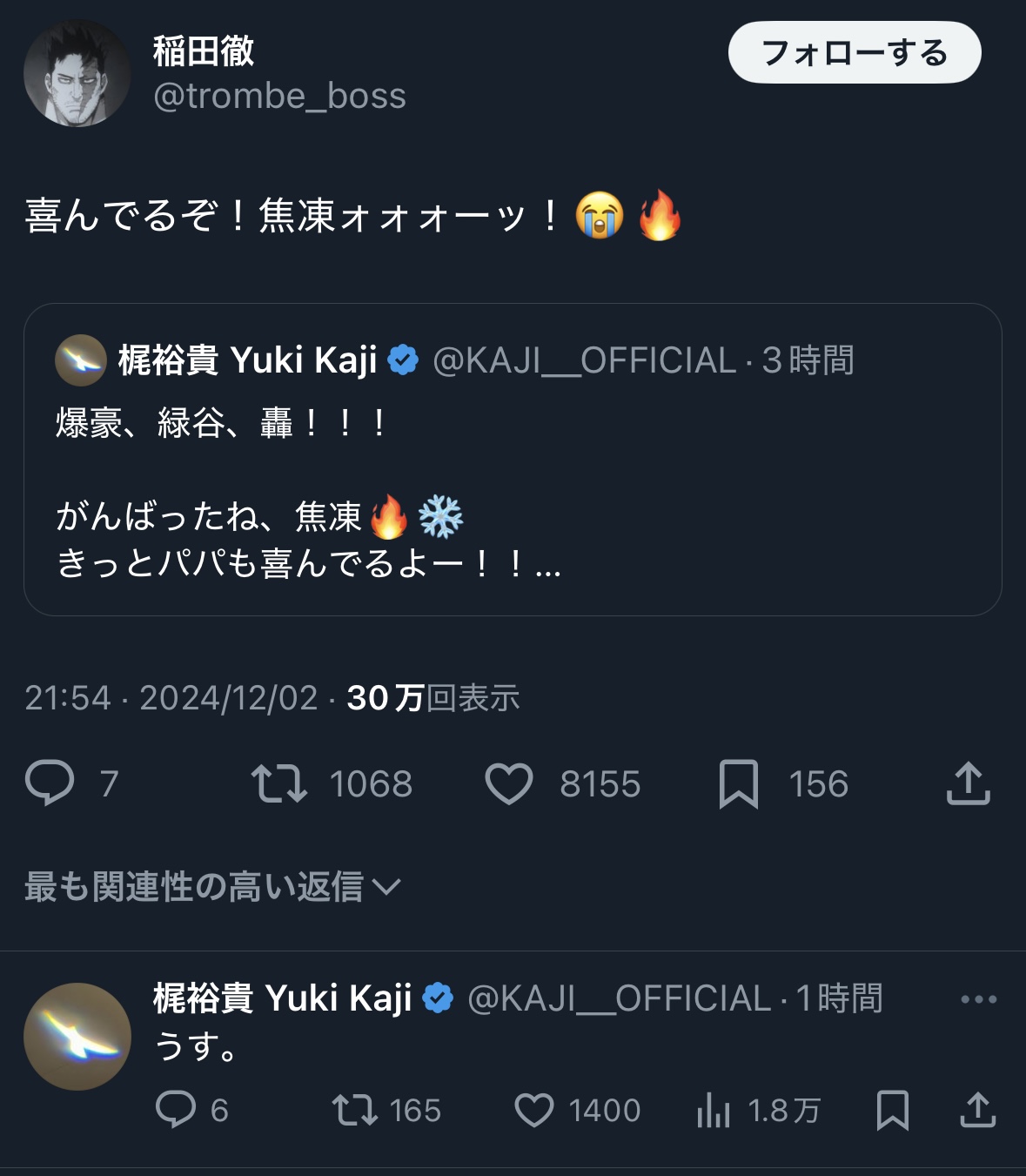Repost the main post with 1068 reposts
Viewport: 1026px width, 1176px height.
pos(279,783)
